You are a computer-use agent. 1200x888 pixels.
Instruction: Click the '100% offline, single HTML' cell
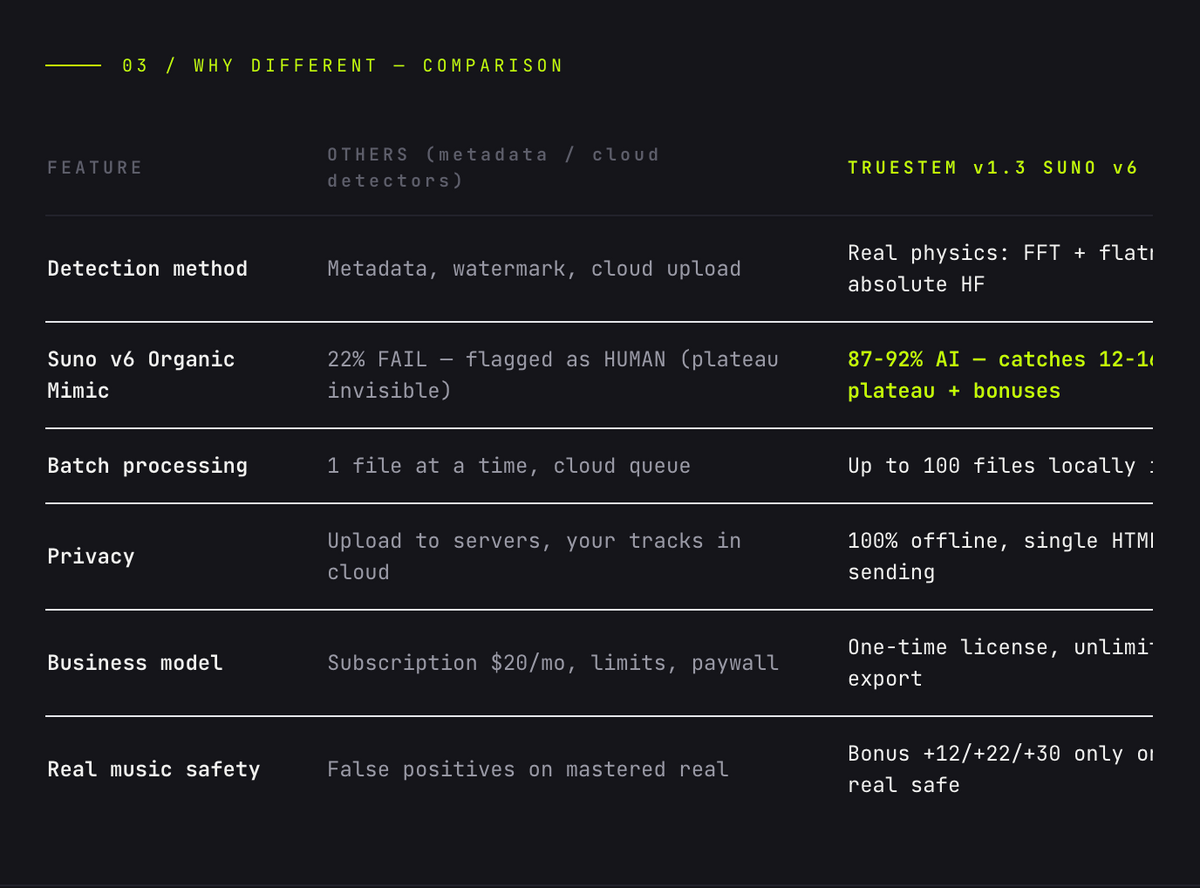tap(1000, 557)
